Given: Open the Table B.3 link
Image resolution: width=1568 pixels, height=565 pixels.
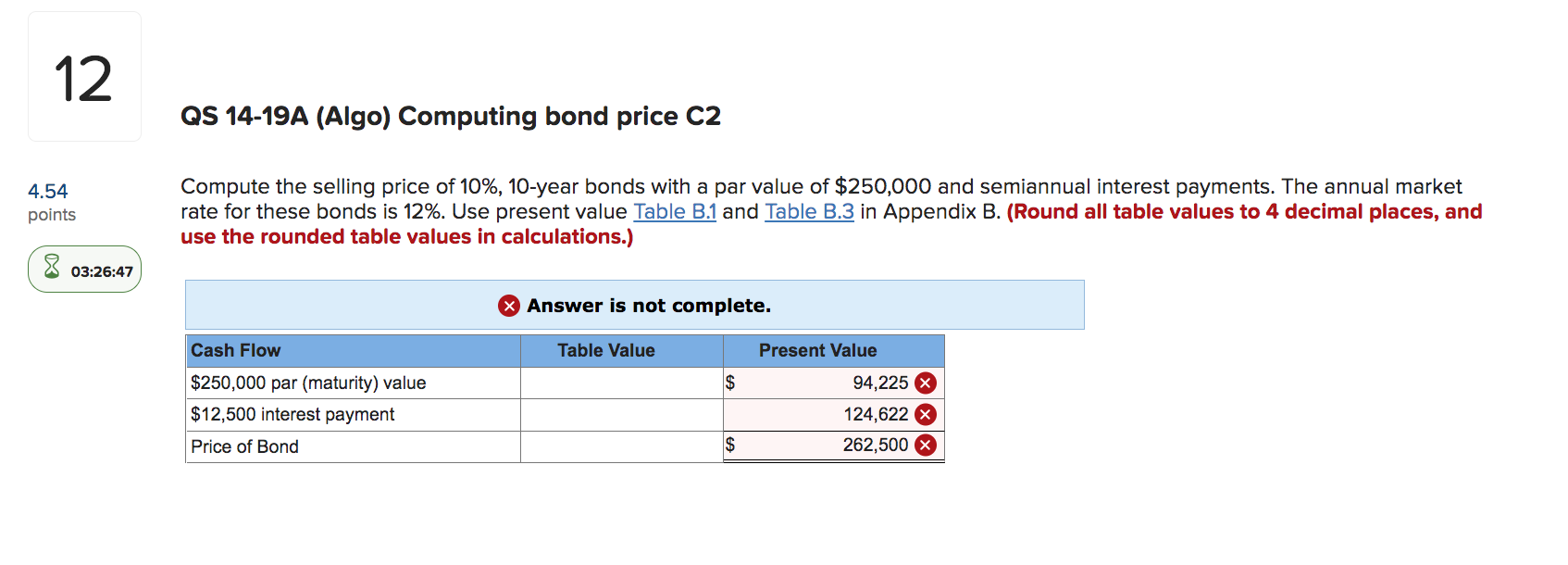Looking at the screenshot, I should pyautogui.click(x=808, y=211).
